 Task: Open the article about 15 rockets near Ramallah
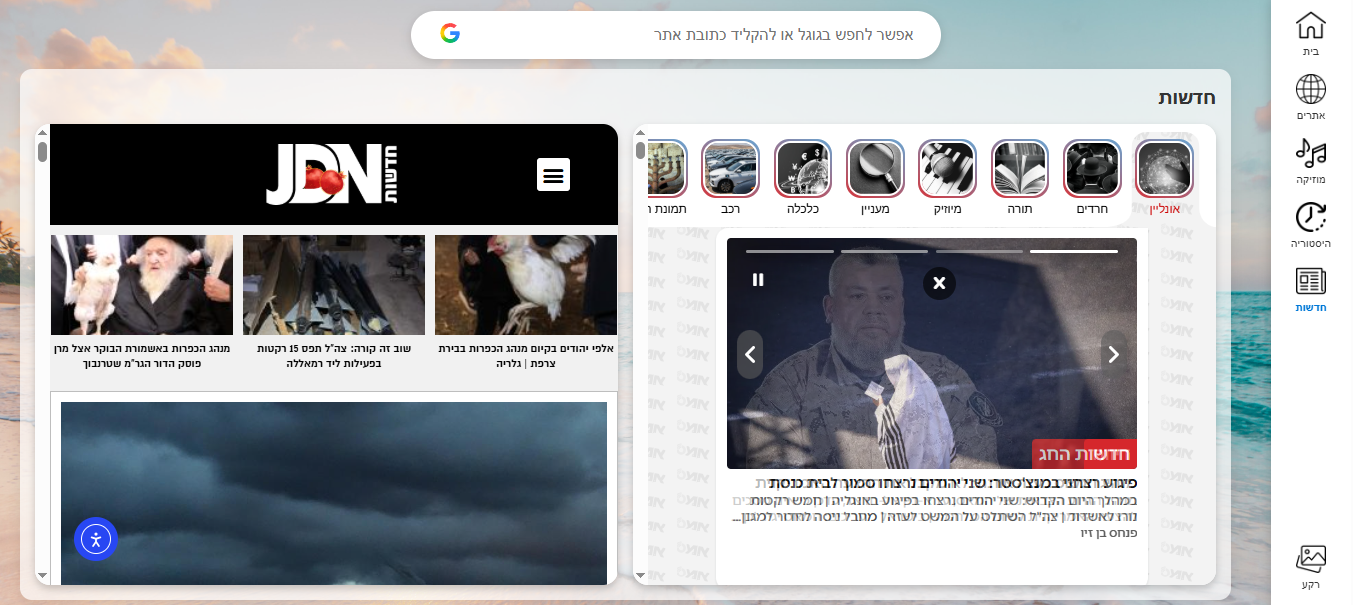point(333,355)
